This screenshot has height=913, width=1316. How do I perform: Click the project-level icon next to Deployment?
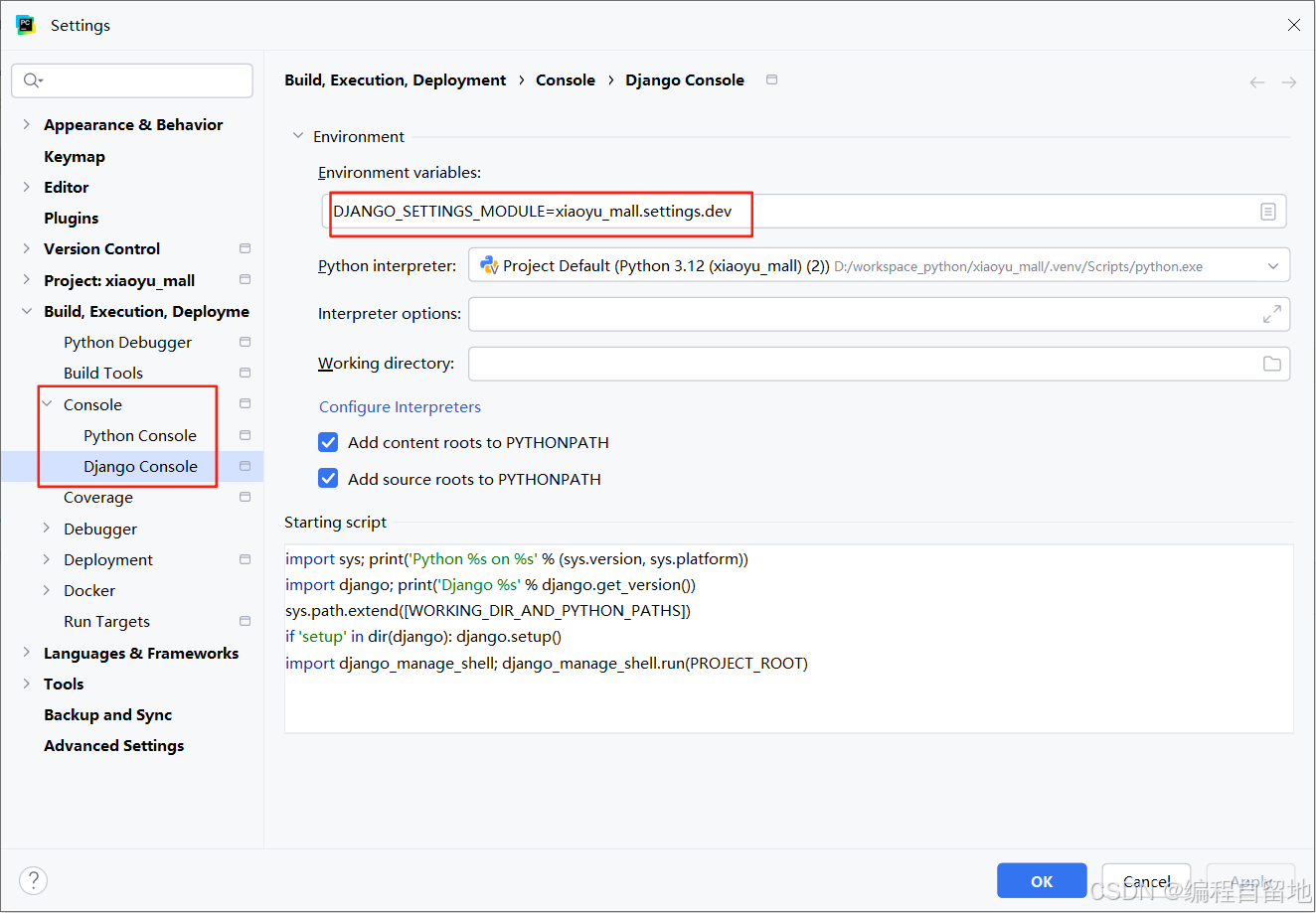pos(246,559)
